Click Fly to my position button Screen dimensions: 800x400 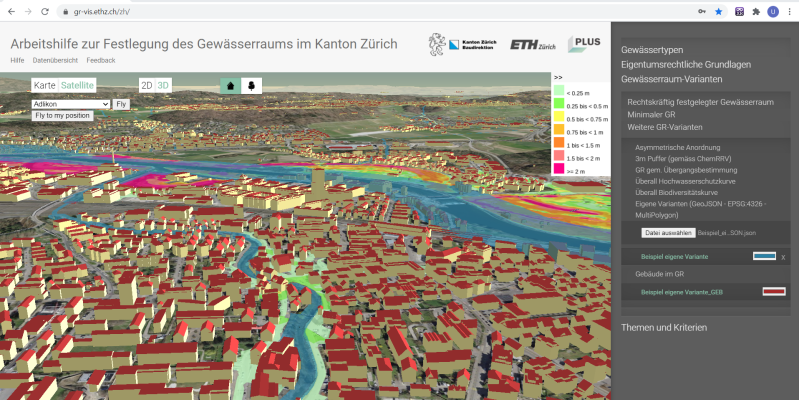pyautogui.click(x=62, y=115)
